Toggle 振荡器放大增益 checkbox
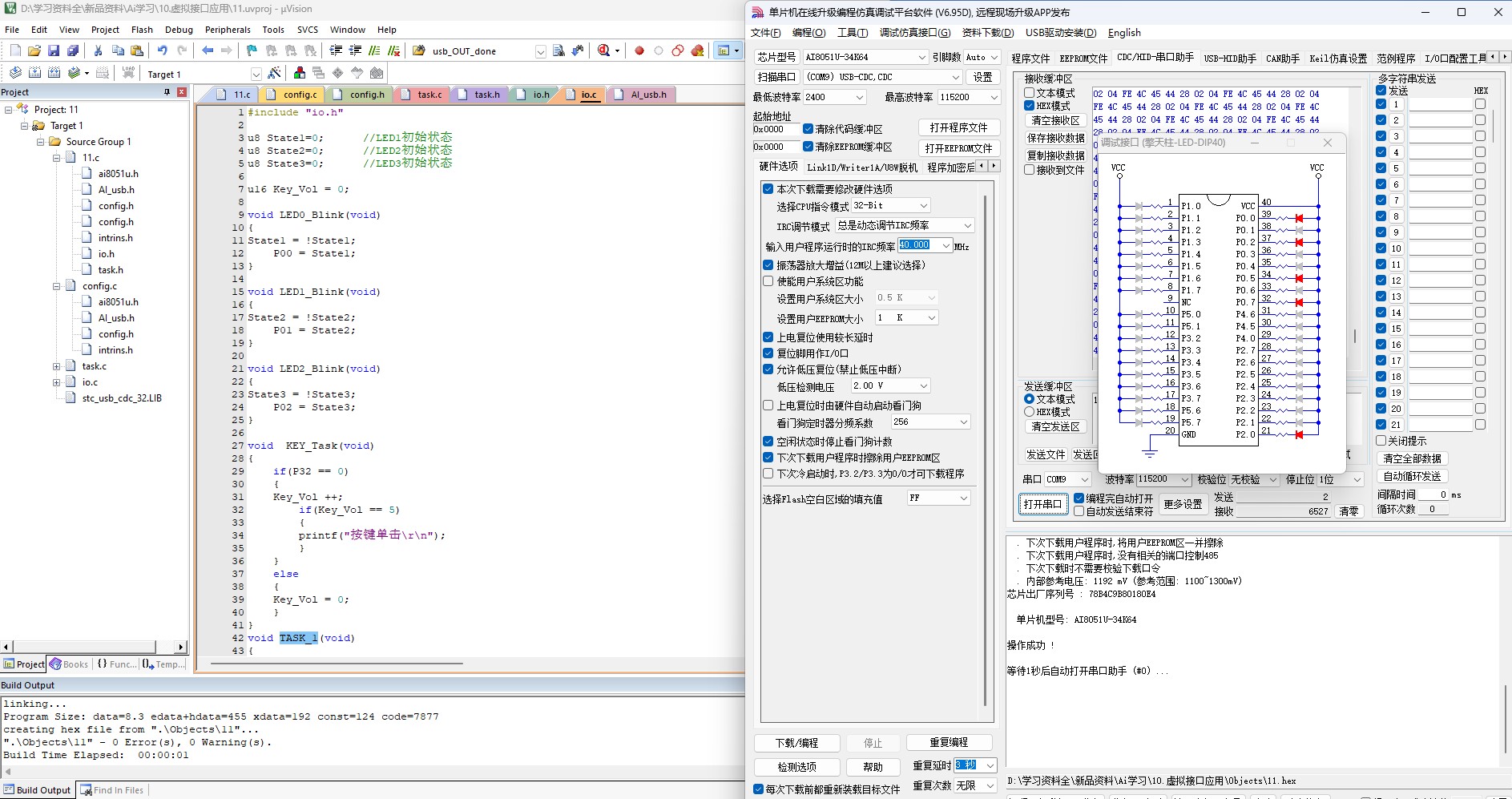1512x799 pixels. (x=768, y=265)
